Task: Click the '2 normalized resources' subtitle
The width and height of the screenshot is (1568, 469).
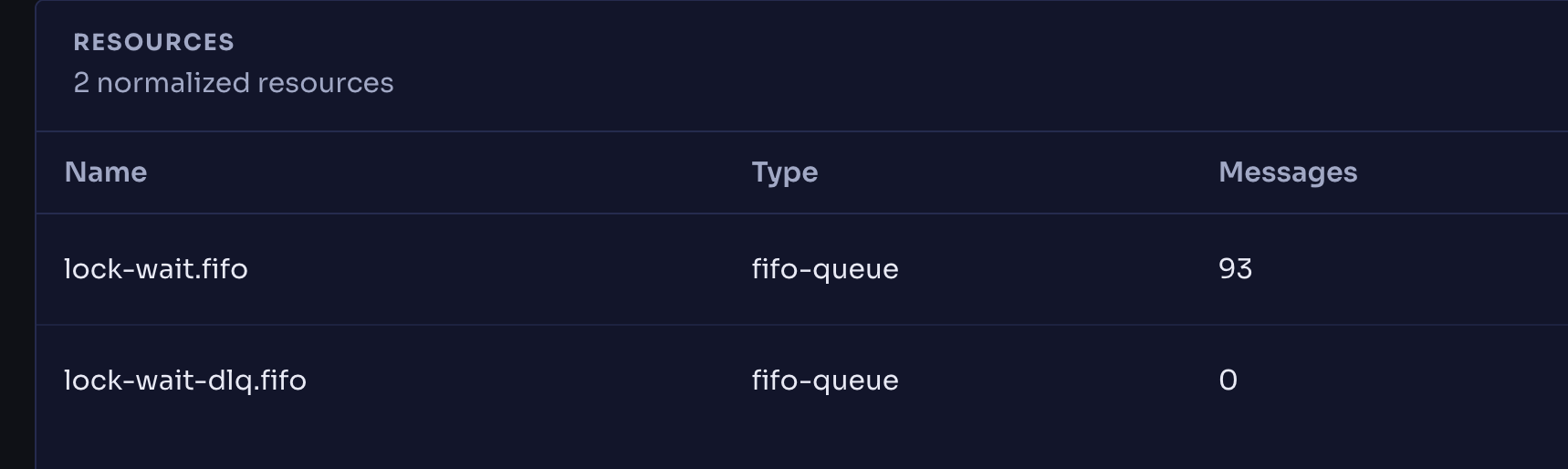Action: coord(234,83)
